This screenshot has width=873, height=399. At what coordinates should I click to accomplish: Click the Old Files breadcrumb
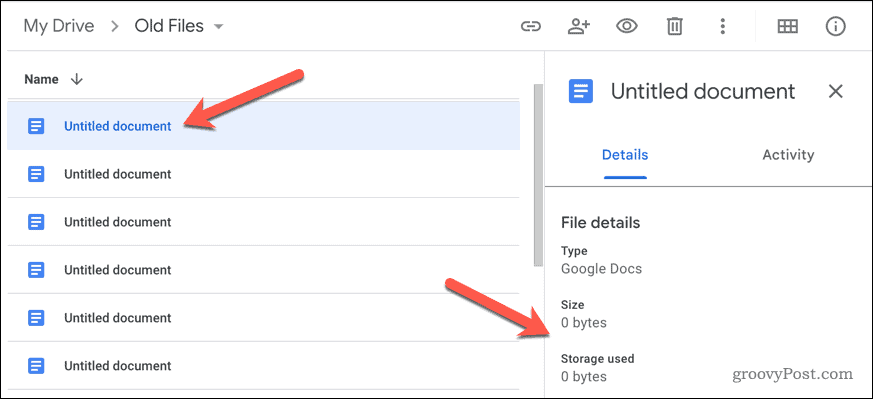click(169, 26)
